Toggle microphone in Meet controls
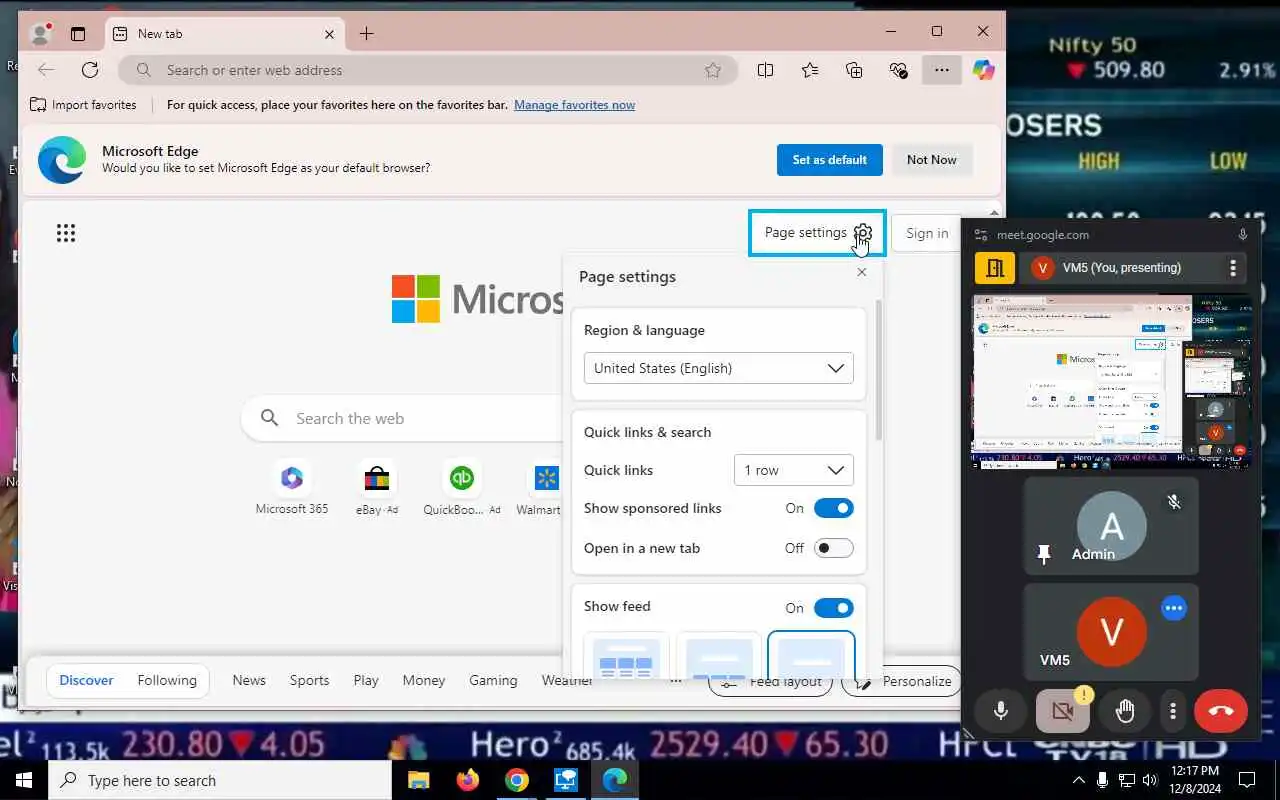 [1001, 711]
